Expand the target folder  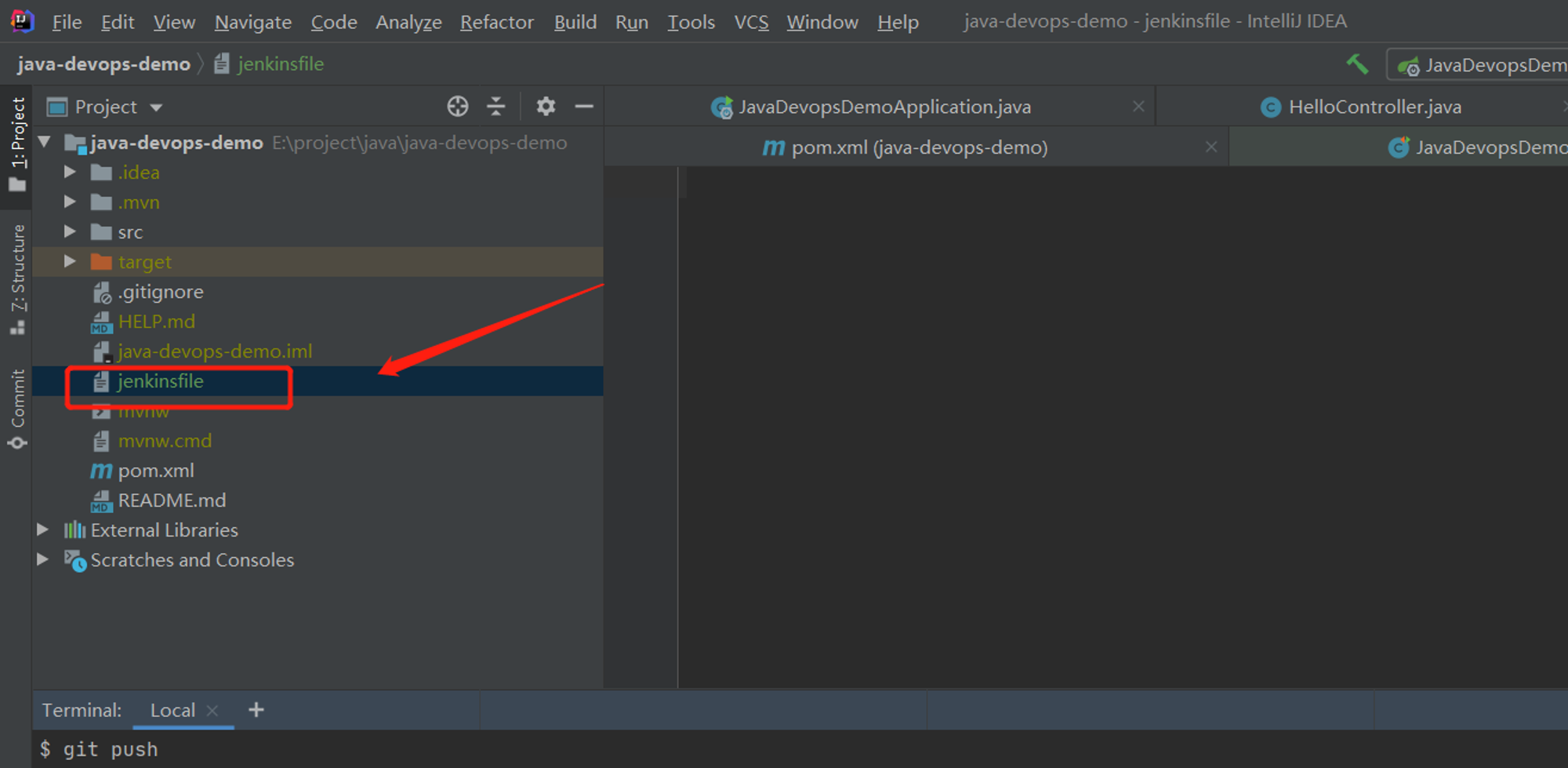click(x=70, y=261)
